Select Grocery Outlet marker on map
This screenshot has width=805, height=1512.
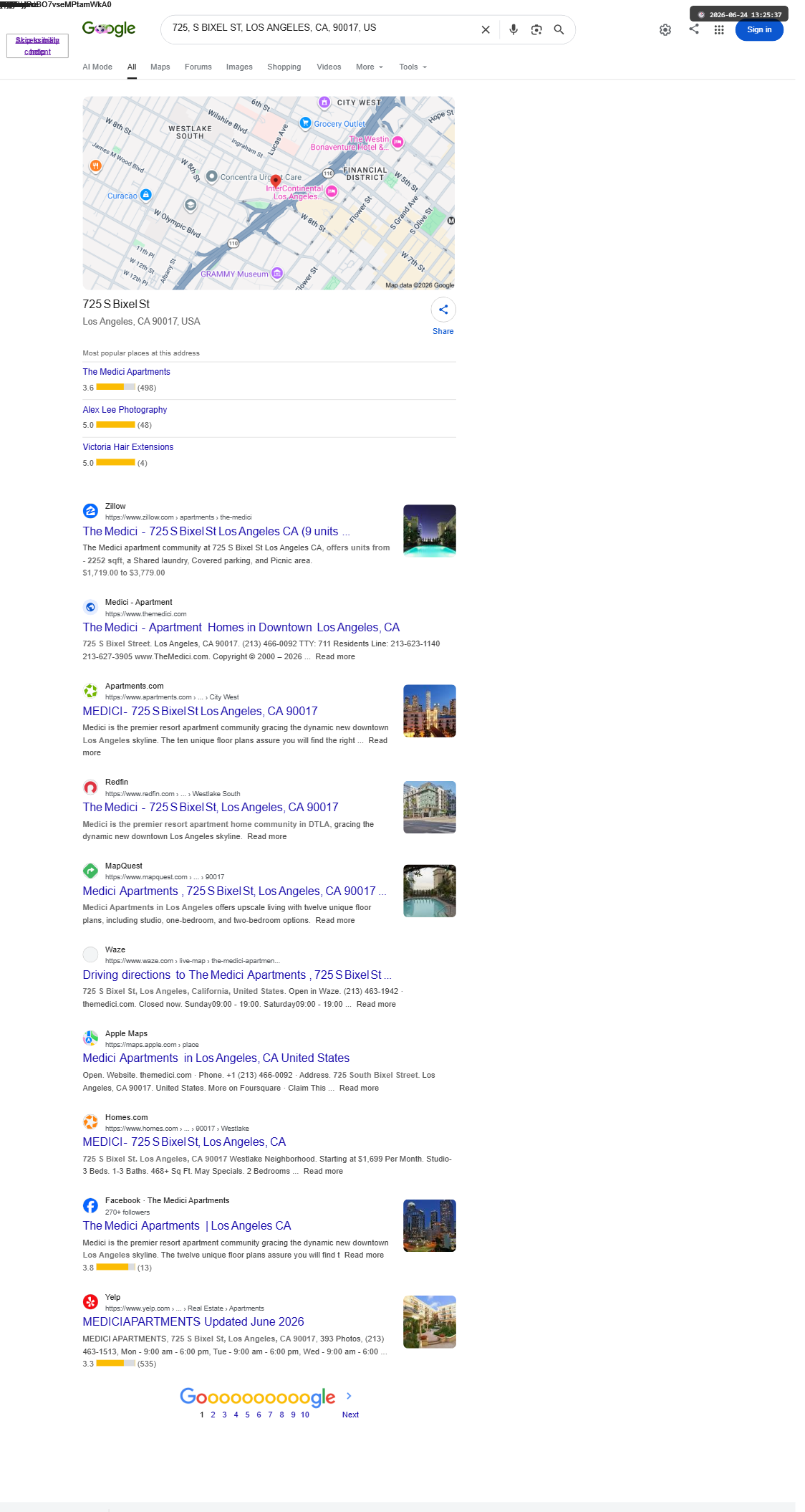305,123
